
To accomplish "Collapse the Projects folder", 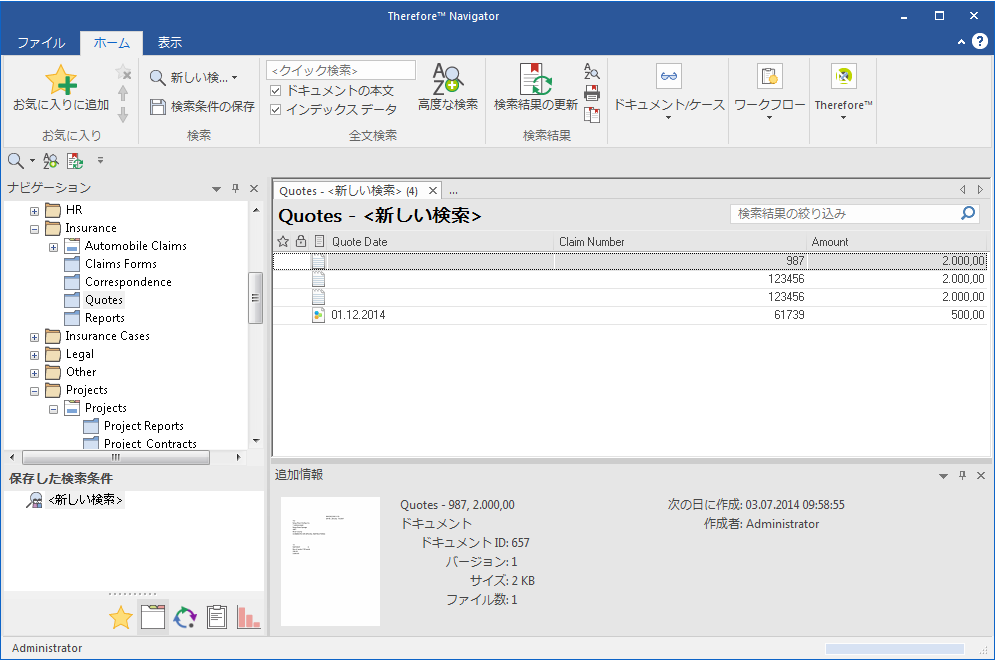I will coord(34,391).
